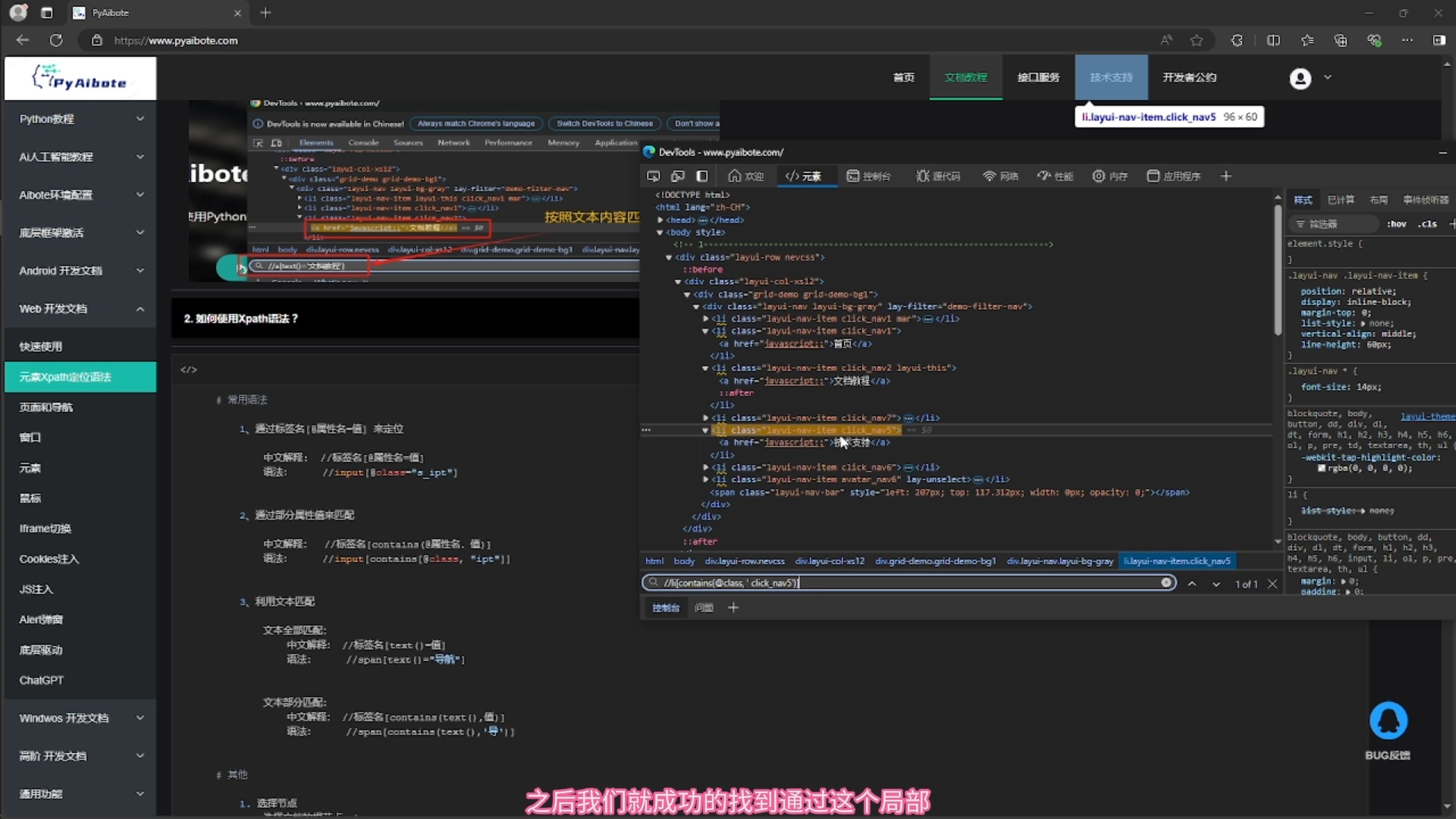Click the 接口服务 navigation item
Viewport: 1456px width, 819px height.
pos(1038,77)
